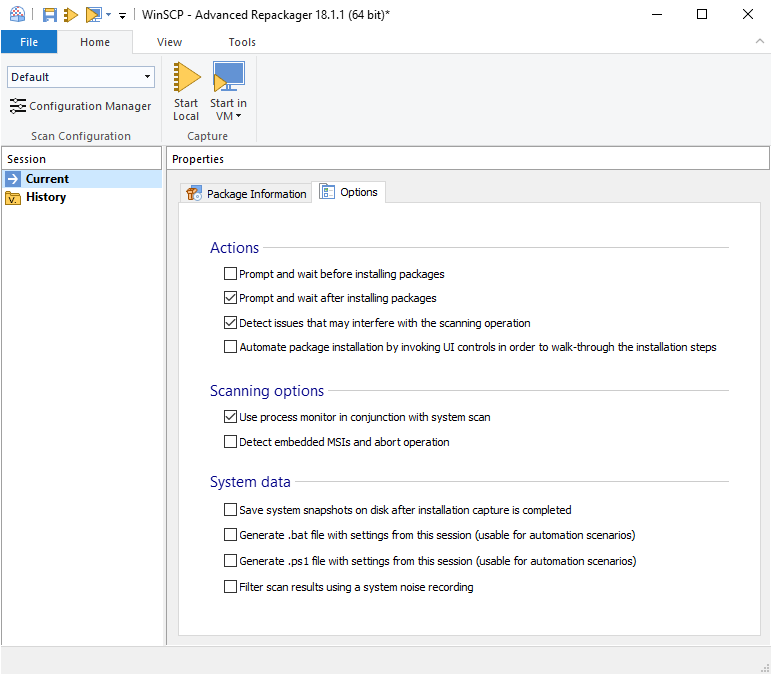The width and height of the screenshot is (772, 675).
Task: Click the Save icon in quick access toolbar
Action: pyautogui.click(x=49, y=15)
